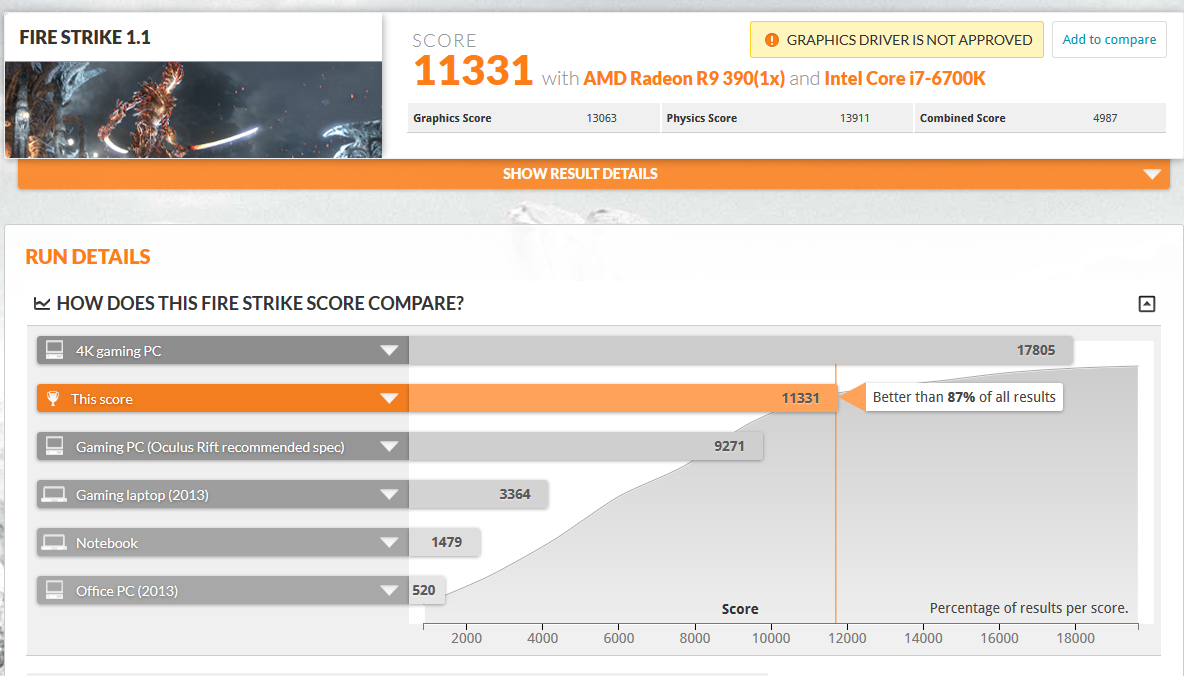Screen dimensions: 1184x676
Task: Click the 3364 score bar value
Action: click(515, 494)
